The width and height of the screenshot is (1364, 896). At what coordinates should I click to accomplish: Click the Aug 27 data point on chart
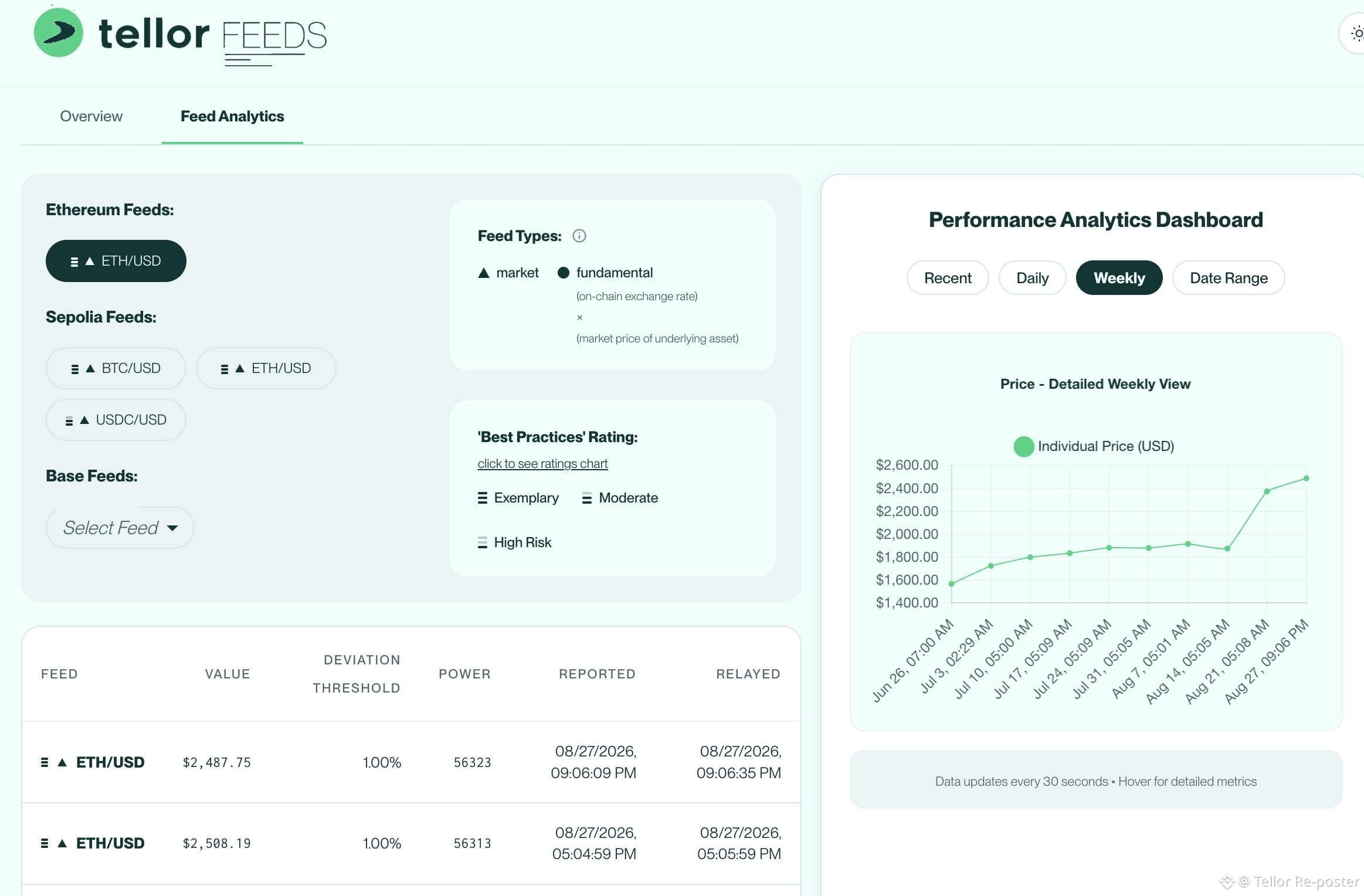1307,478
